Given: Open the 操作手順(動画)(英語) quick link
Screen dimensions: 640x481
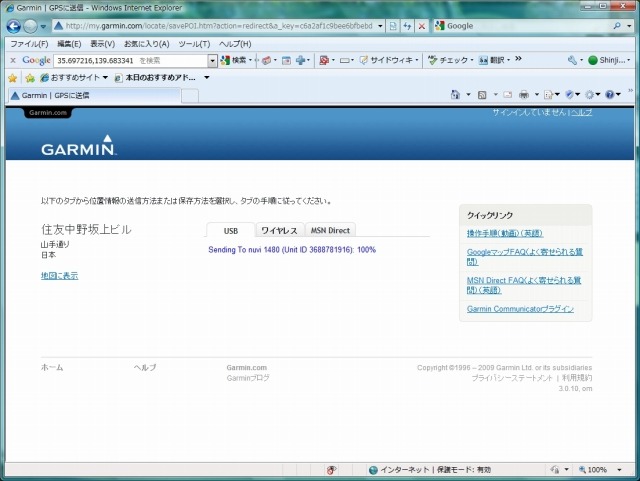Looking at the screenshot, I should click(x=505, y=233).
